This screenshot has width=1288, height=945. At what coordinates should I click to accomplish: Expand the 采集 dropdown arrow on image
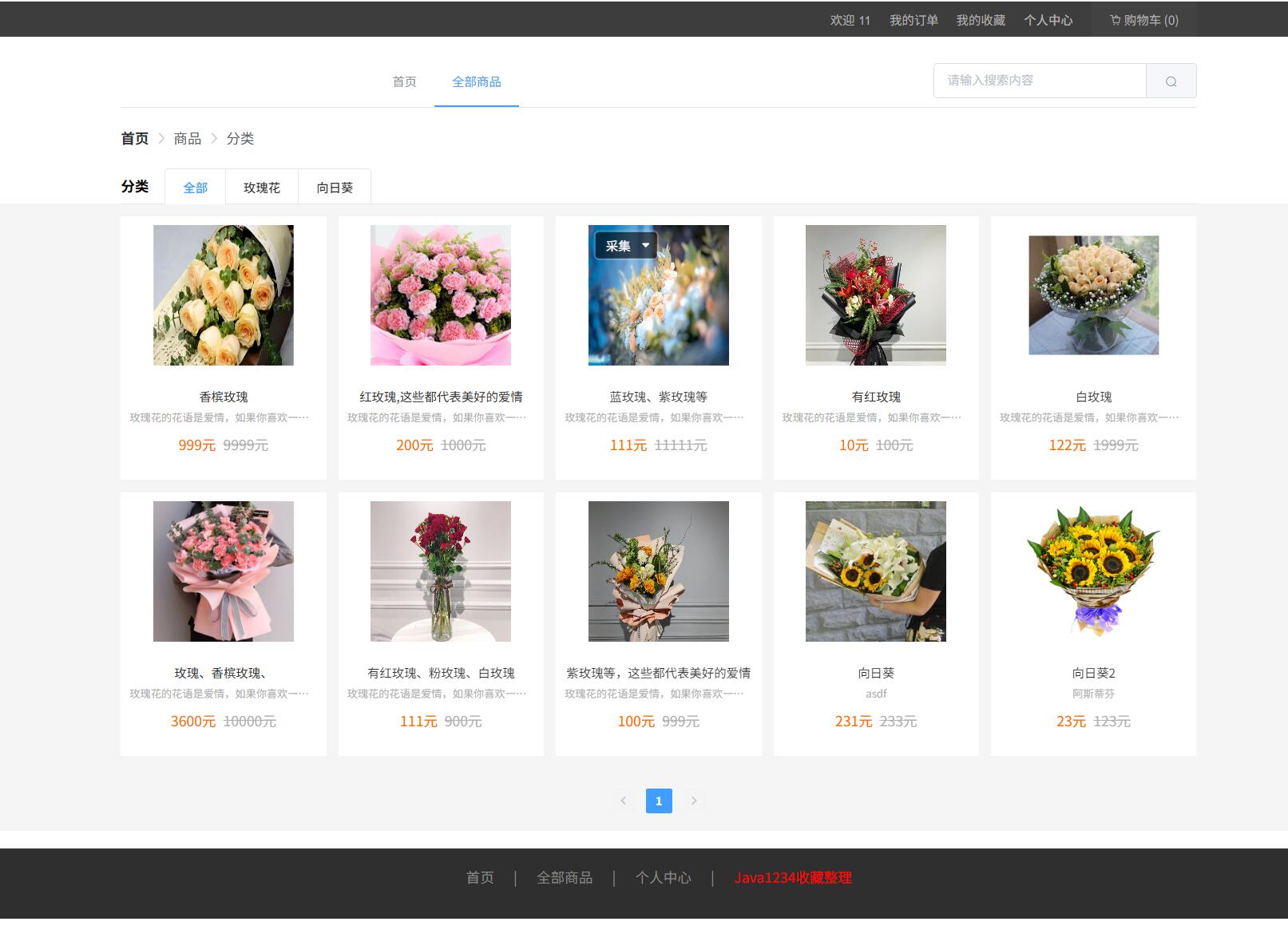tap(646, 246)
